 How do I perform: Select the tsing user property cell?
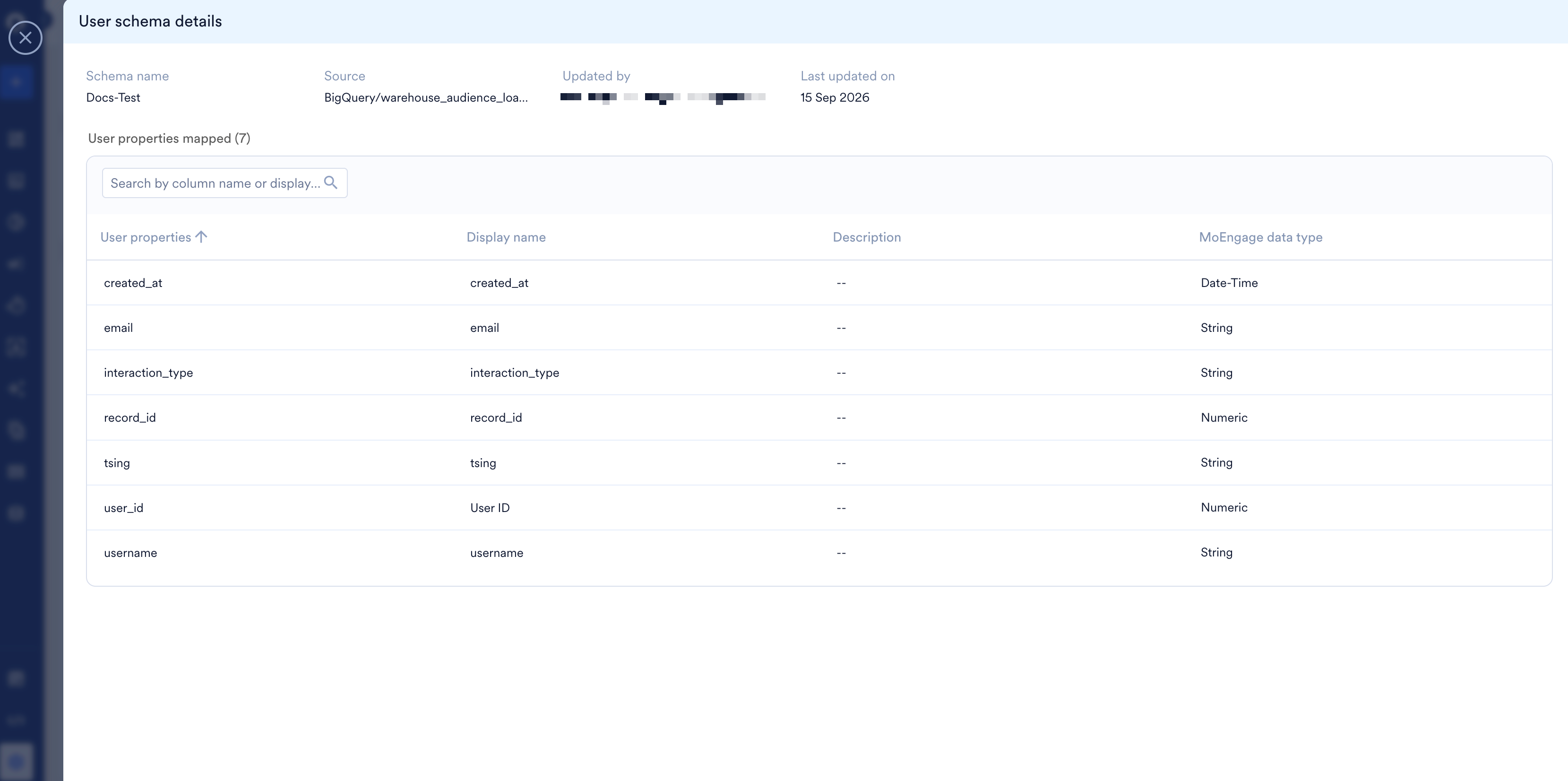(116, 463)
